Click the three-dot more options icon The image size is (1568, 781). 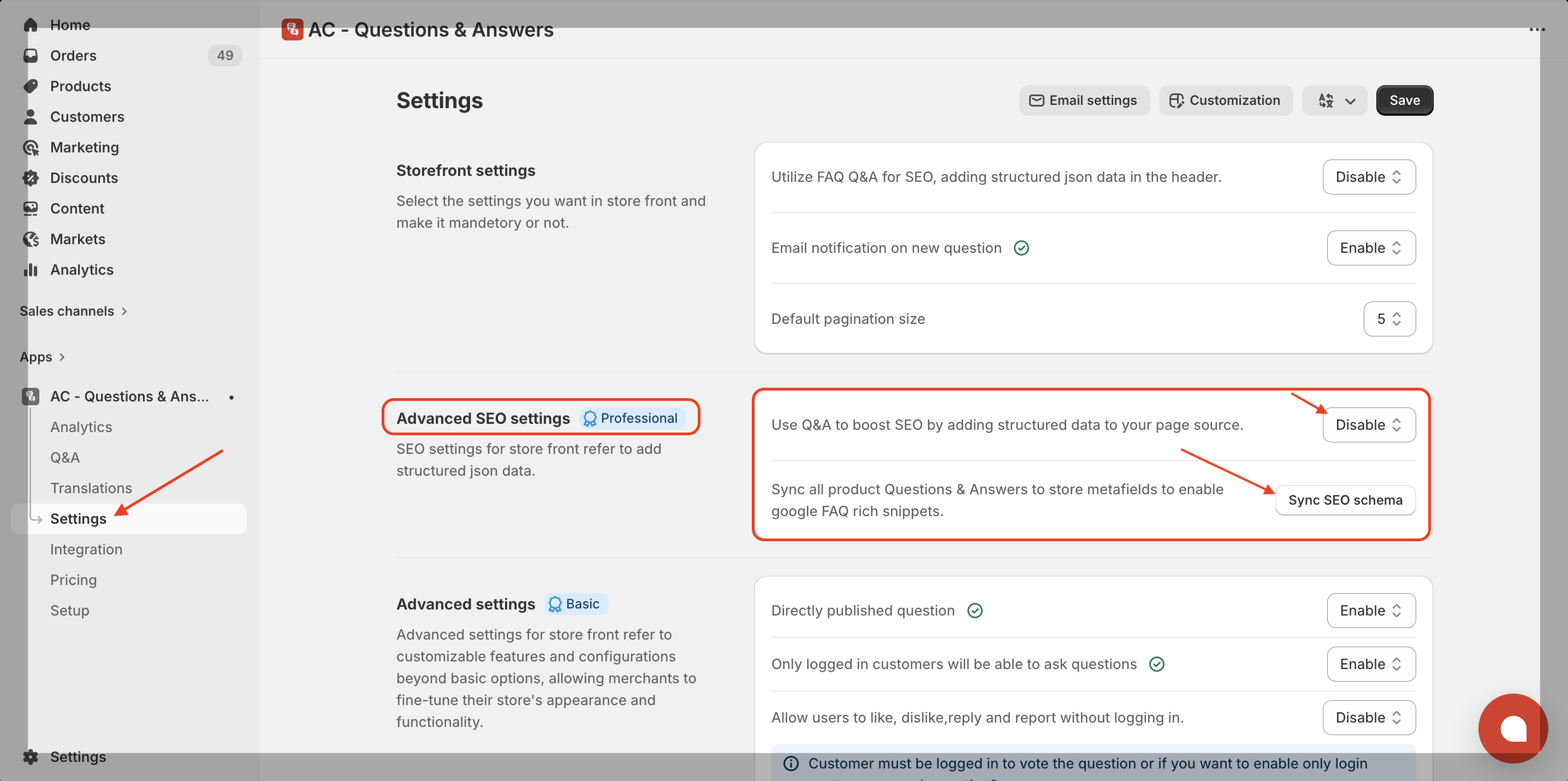1536,29
